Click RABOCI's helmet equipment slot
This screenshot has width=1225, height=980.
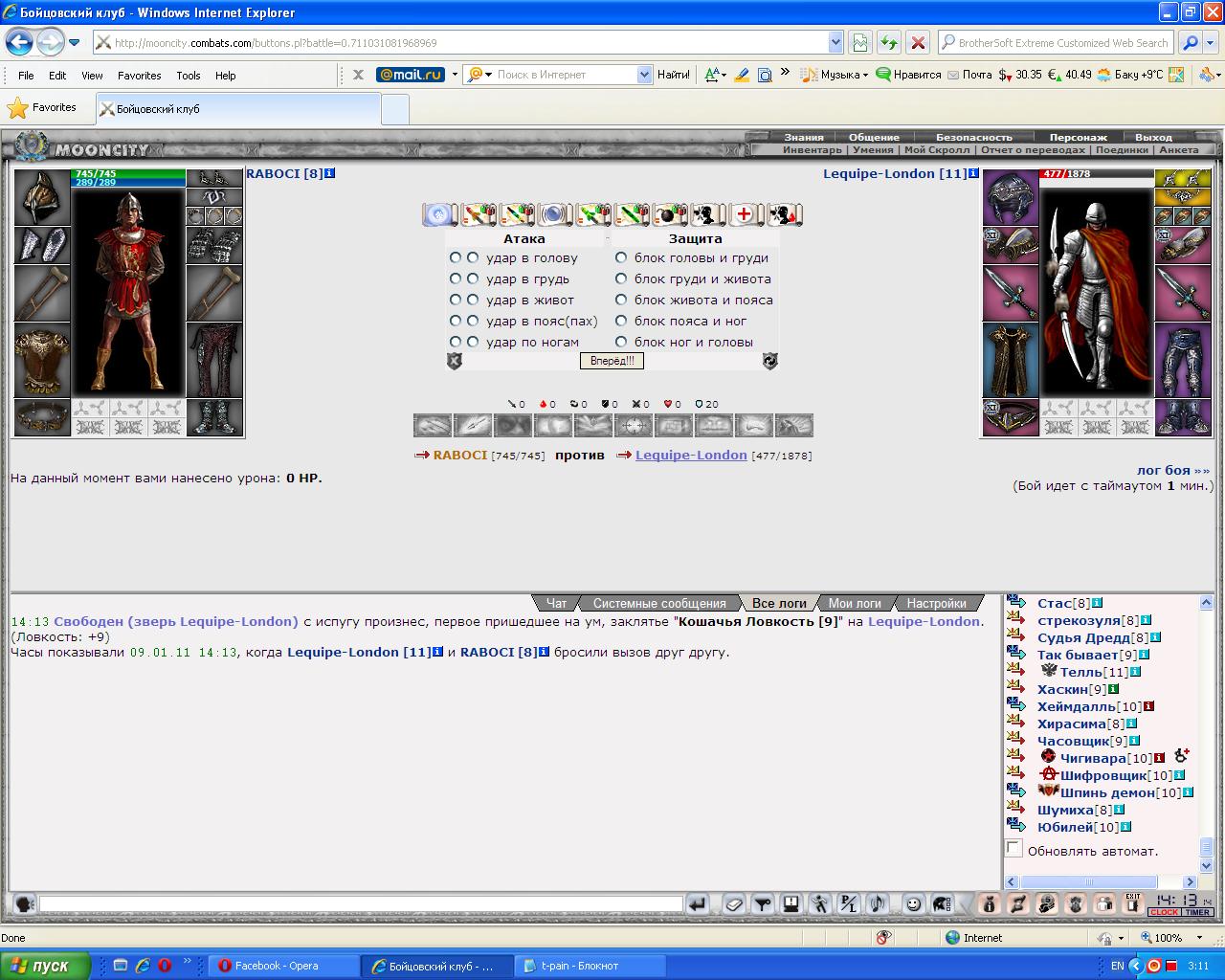(41, 197)
